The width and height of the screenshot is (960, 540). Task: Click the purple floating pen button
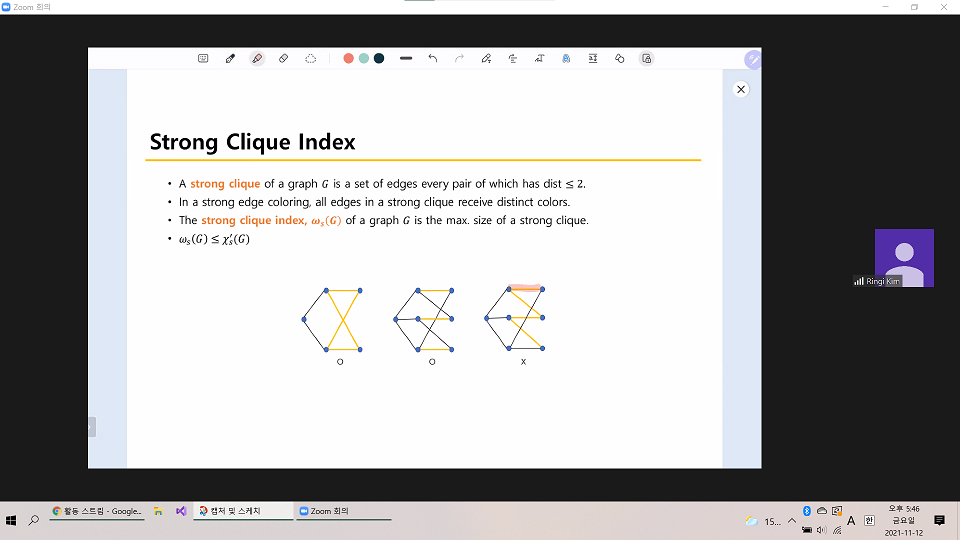pos(753,60)
